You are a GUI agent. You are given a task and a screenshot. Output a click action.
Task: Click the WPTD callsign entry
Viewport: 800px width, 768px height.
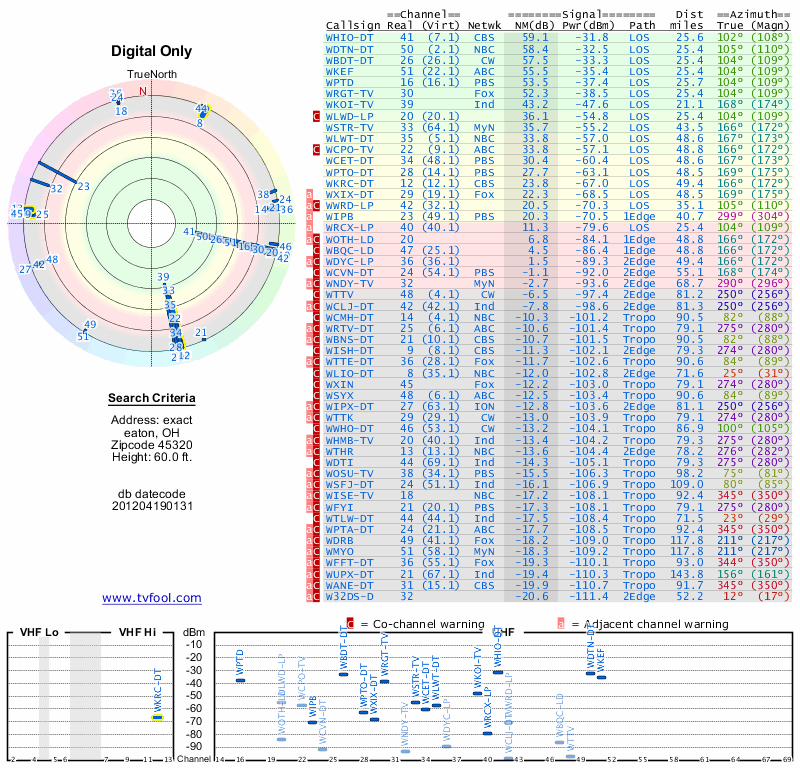[339, 83]
